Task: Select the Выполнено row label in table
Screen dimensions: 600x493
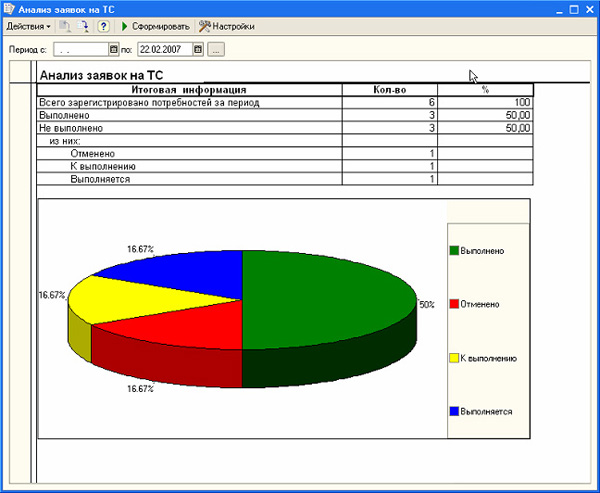Action: (x=64, y=115)
